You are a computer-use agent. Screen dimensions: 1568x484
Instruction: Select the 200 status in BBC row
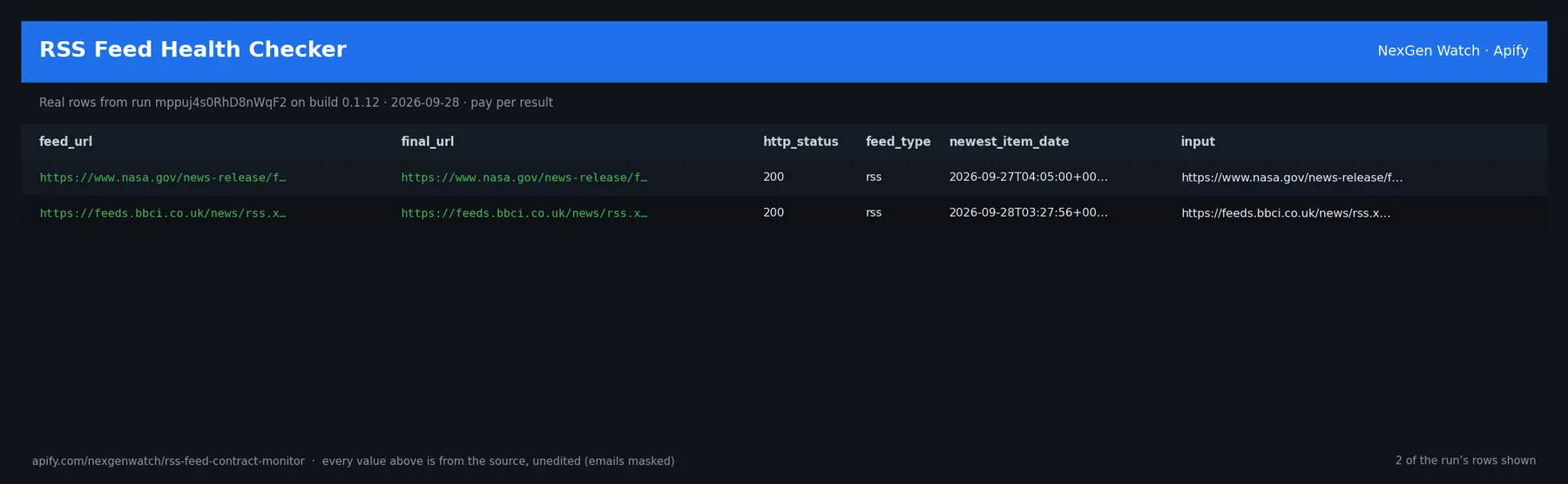coord(774,213)
